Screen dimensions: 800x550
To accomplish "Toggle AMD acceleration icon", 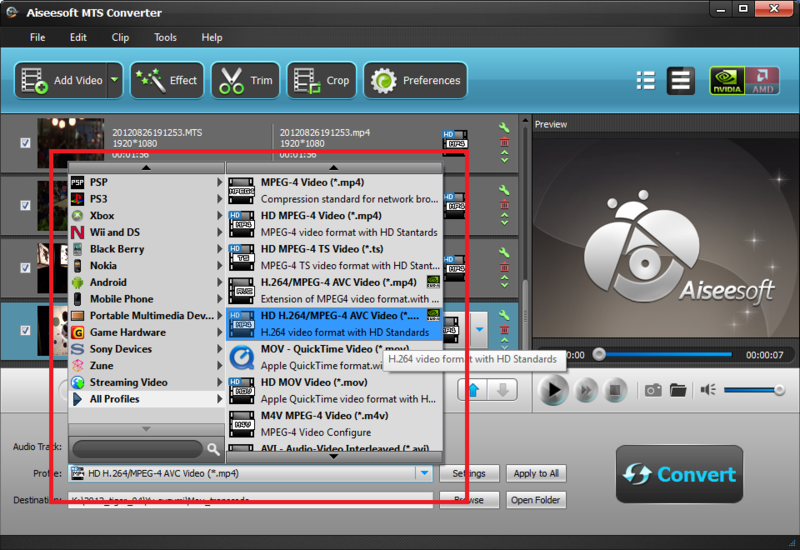I will [762, 81].
